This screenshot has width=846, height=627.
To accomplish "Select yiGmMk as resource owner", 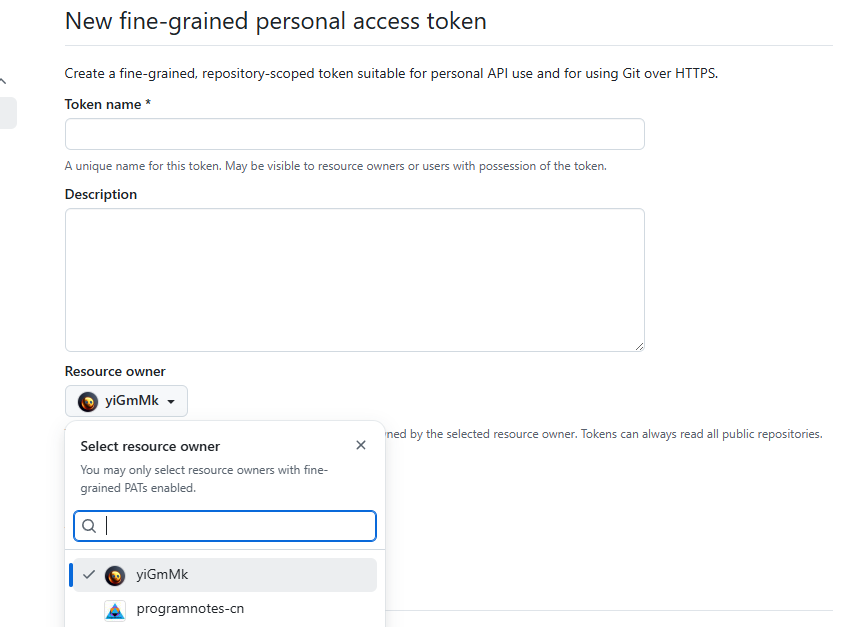I will click(162, 575).
